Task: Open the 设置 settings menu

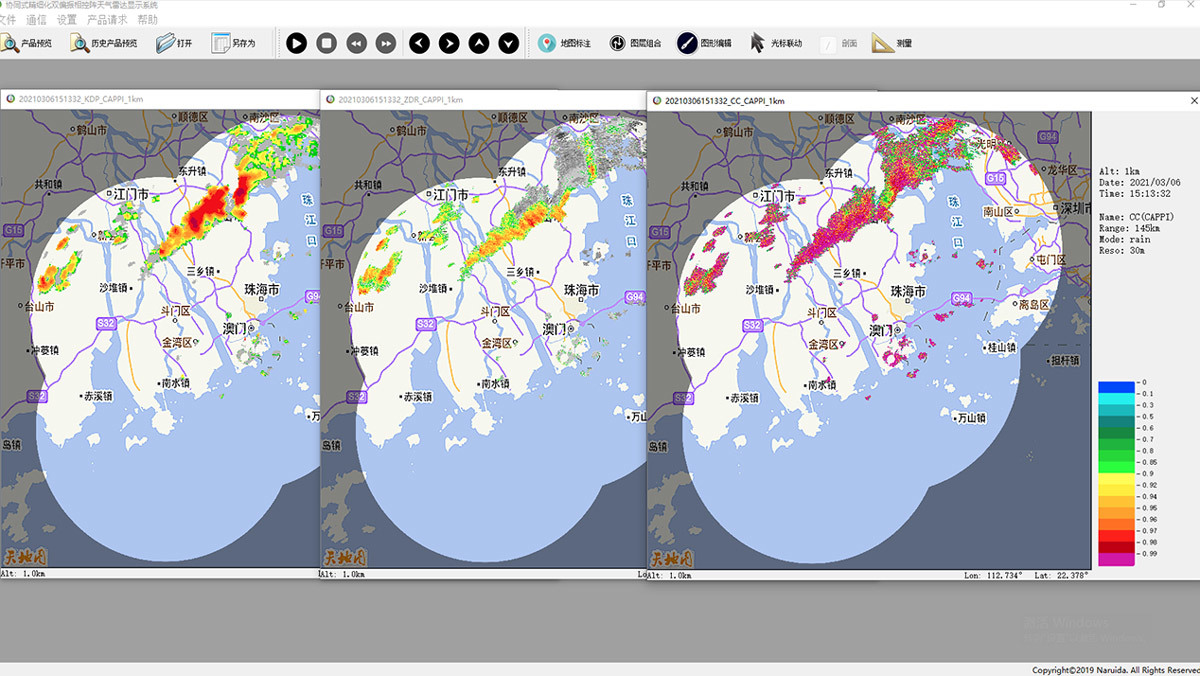Action: coord(67,20)
